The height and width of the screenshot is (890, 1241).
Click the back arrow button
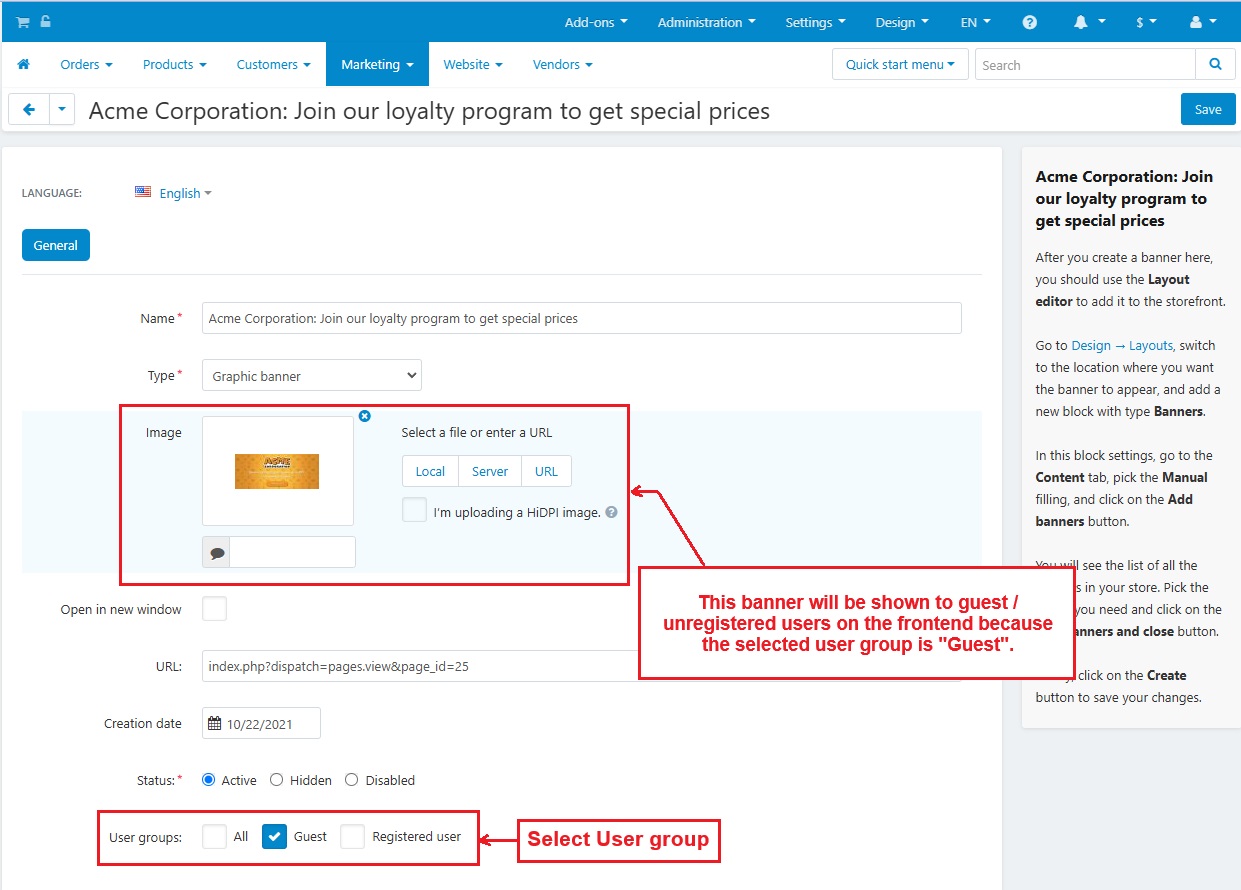click(29, 110)
